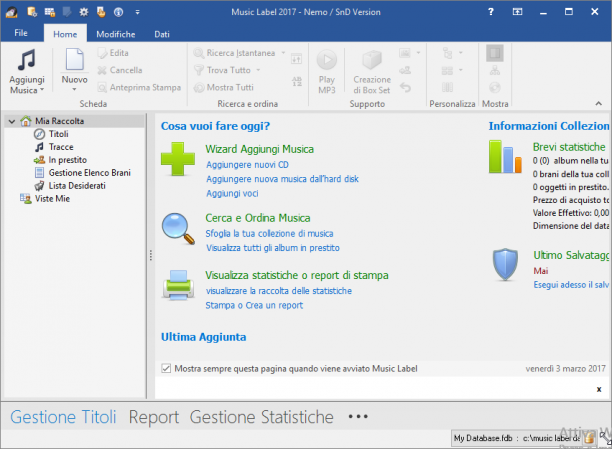Viewport: 612px width, 449px height.
Task: Click the Aggiungi Musica note icon
Action: (27, 61)
